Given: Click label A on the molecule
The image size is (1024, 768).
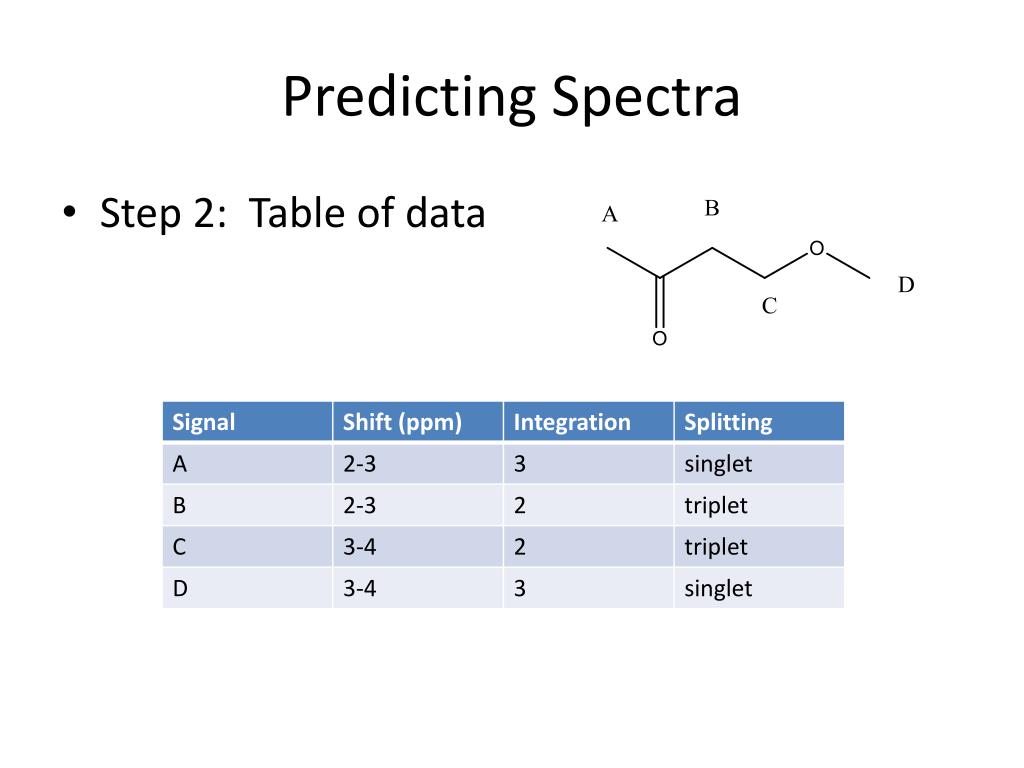Looking at the screenshot, I should pyautogui.click(x=609, y=214).
